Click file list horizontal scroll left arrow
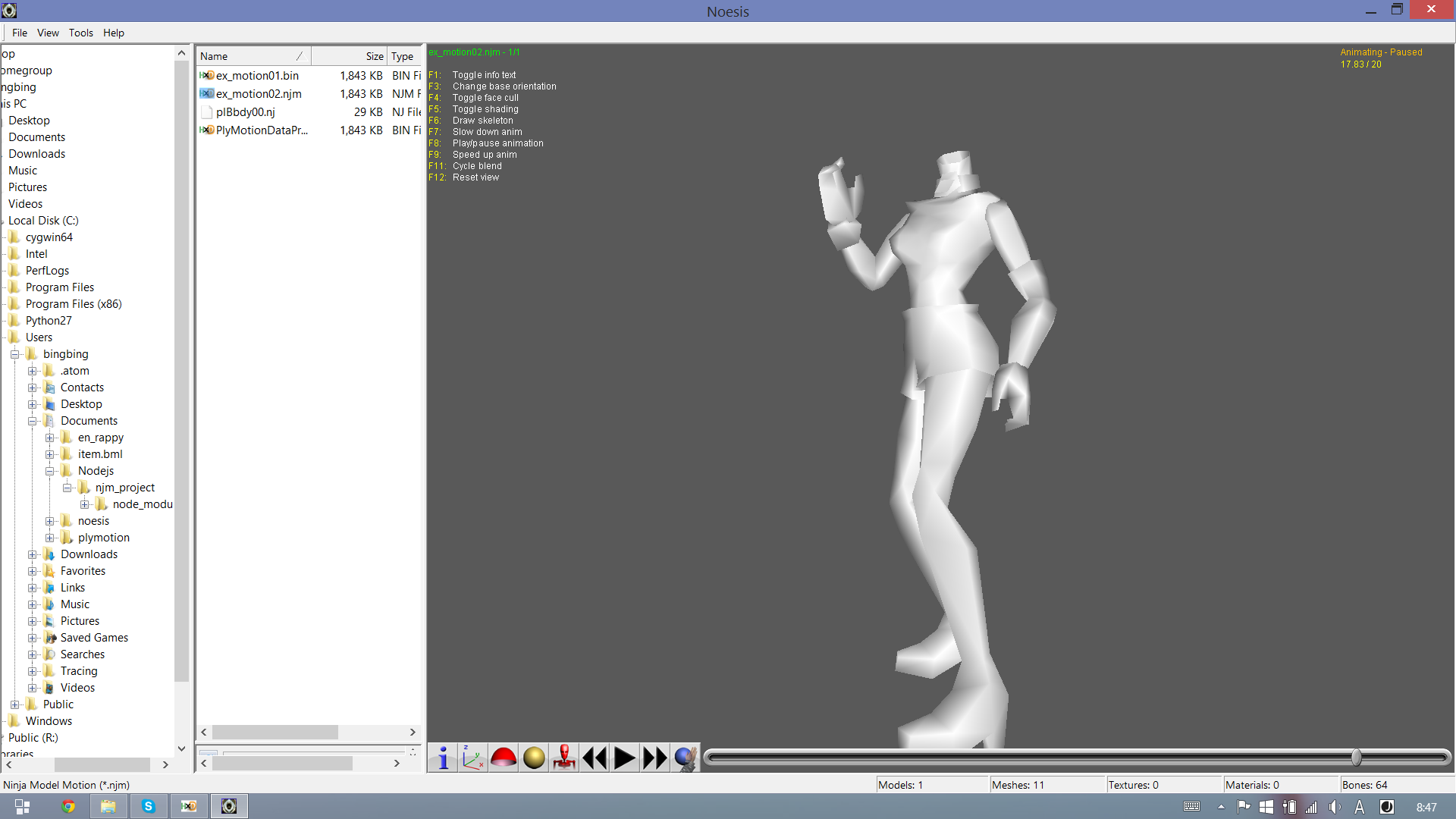The width and height of the screenshot is (1456, 819). pos(204,732)
